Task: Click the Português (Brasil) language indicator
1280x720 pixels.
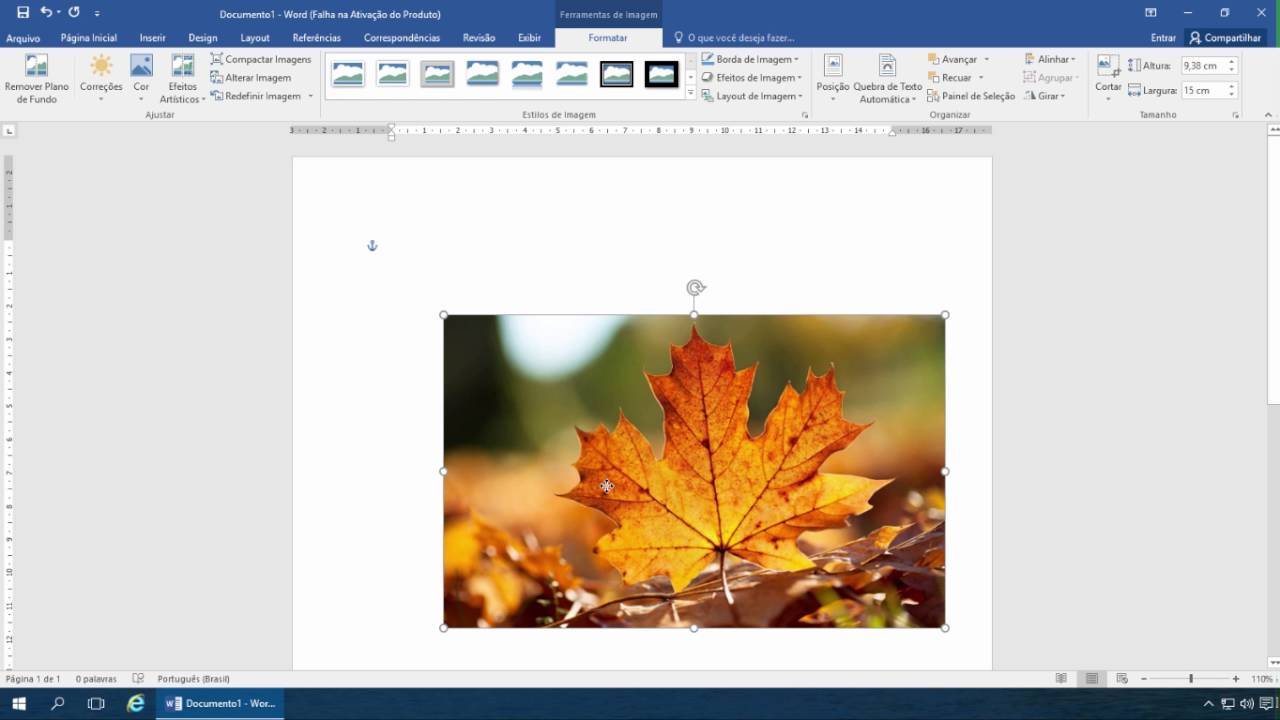Action: point(193,679)
